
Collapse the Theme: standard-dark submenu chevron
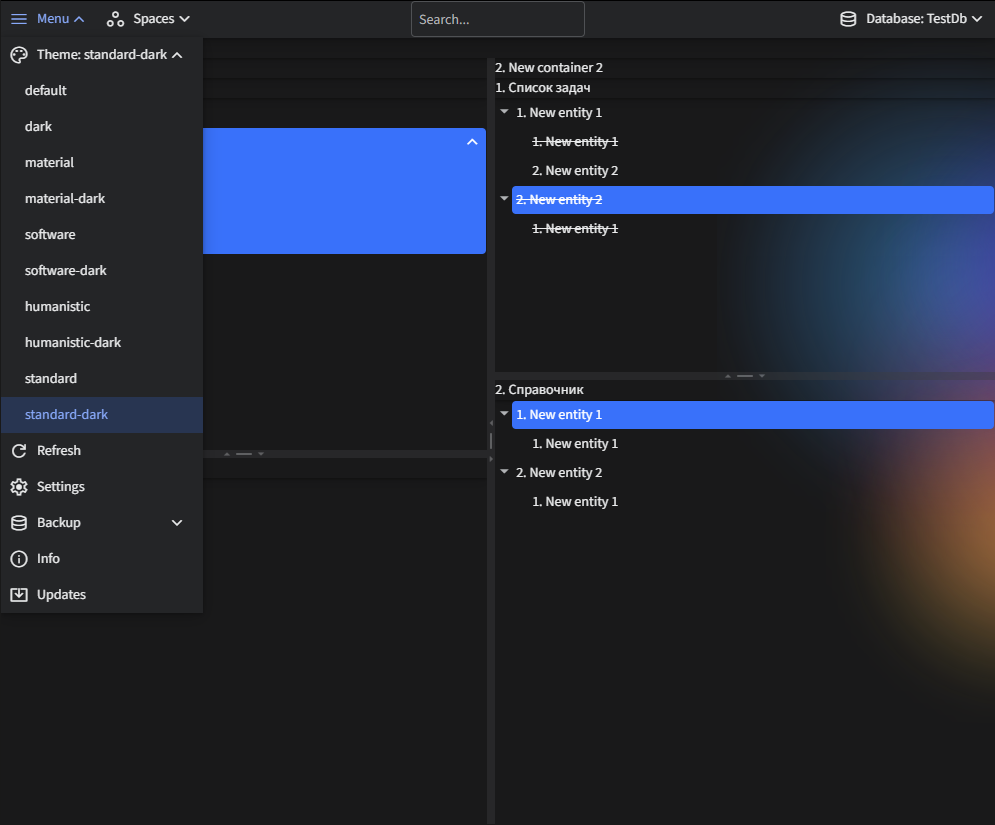click(x=177, y=55)
